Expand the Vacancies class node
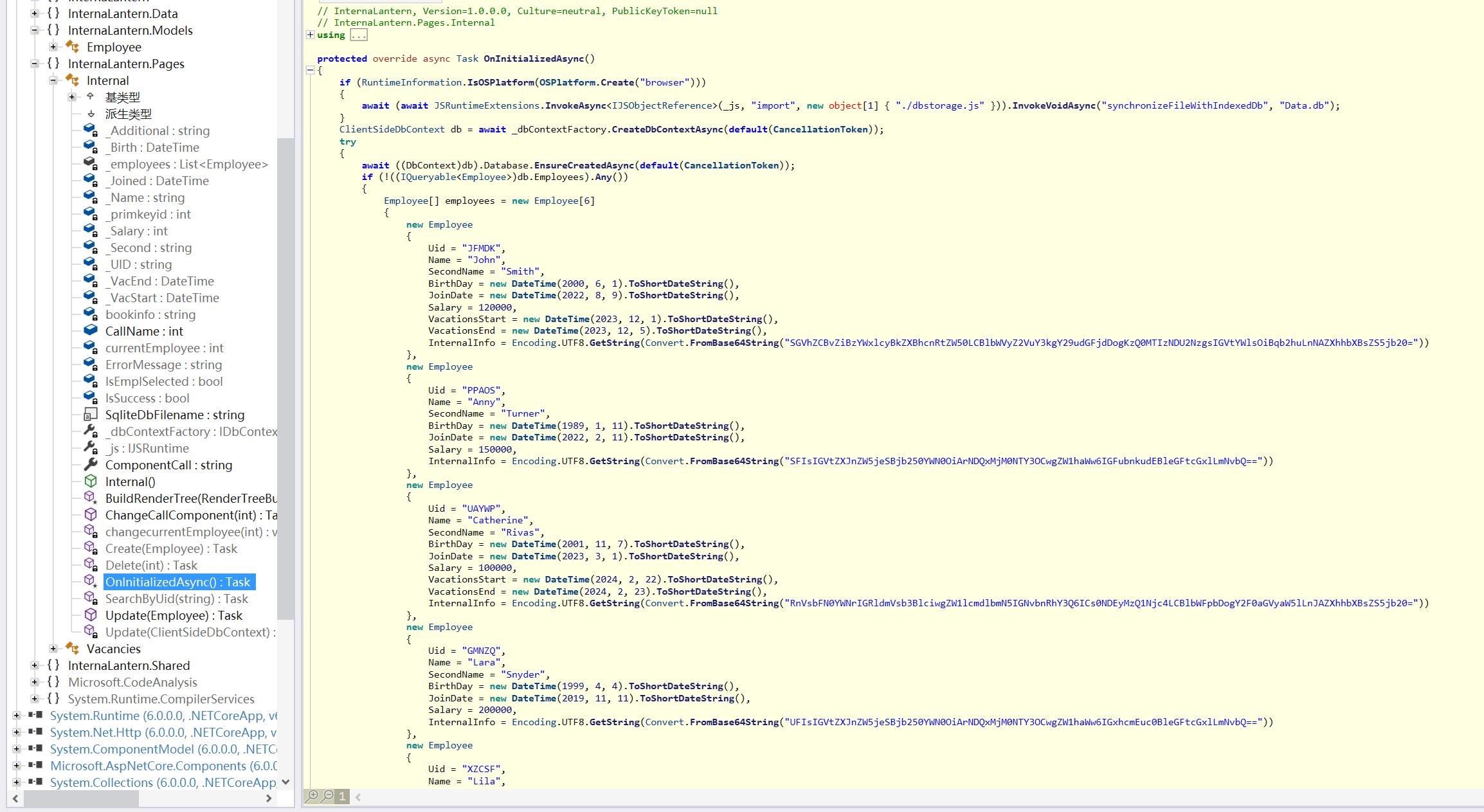Viewport: 1484px width, 812px height. (53, 648)
